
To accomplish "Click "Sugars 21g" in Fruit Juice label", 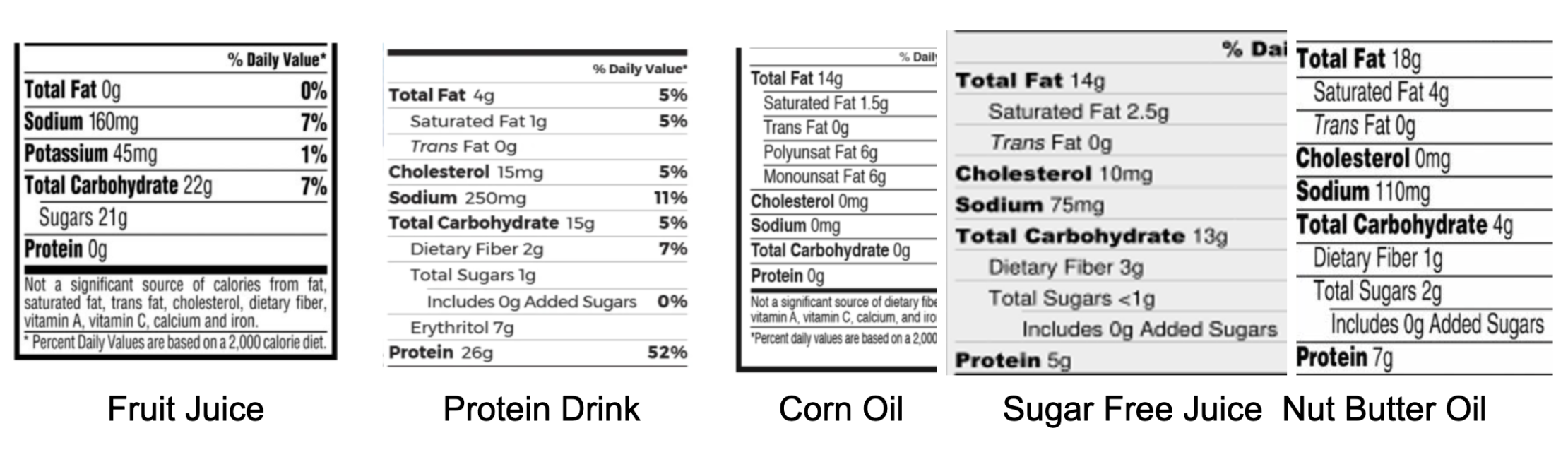I will point(83,218).
